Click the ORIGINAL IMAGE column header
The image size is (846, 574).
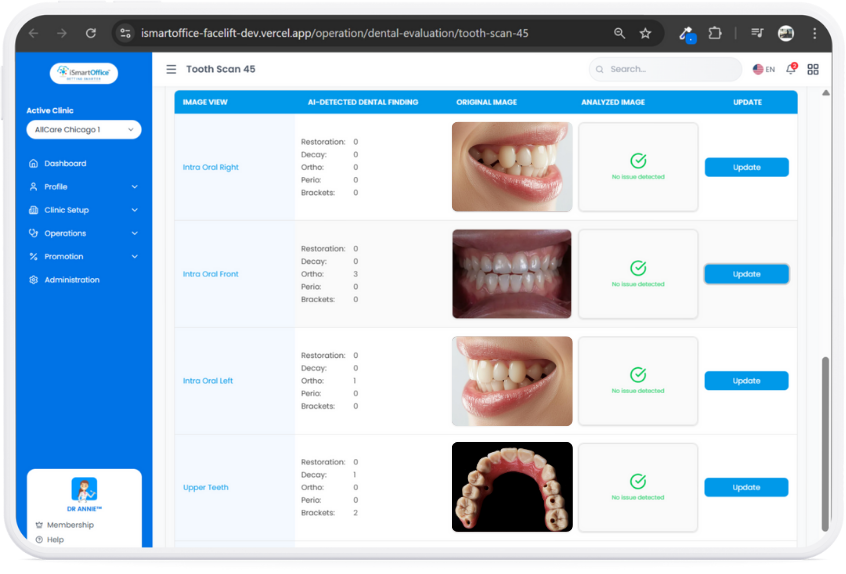point(487,102)
